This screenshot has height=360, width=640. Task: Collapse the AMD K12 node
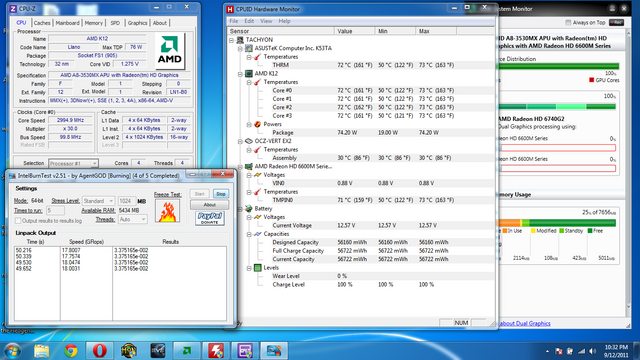(240, 74)
